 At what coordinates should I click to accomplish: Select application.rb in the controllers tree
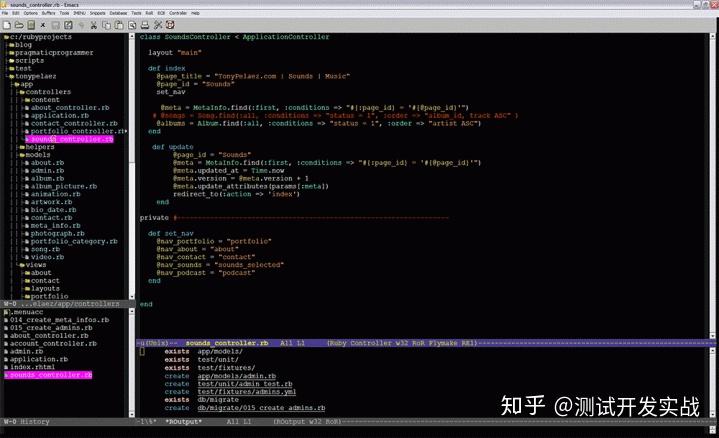tap(60, 116)
